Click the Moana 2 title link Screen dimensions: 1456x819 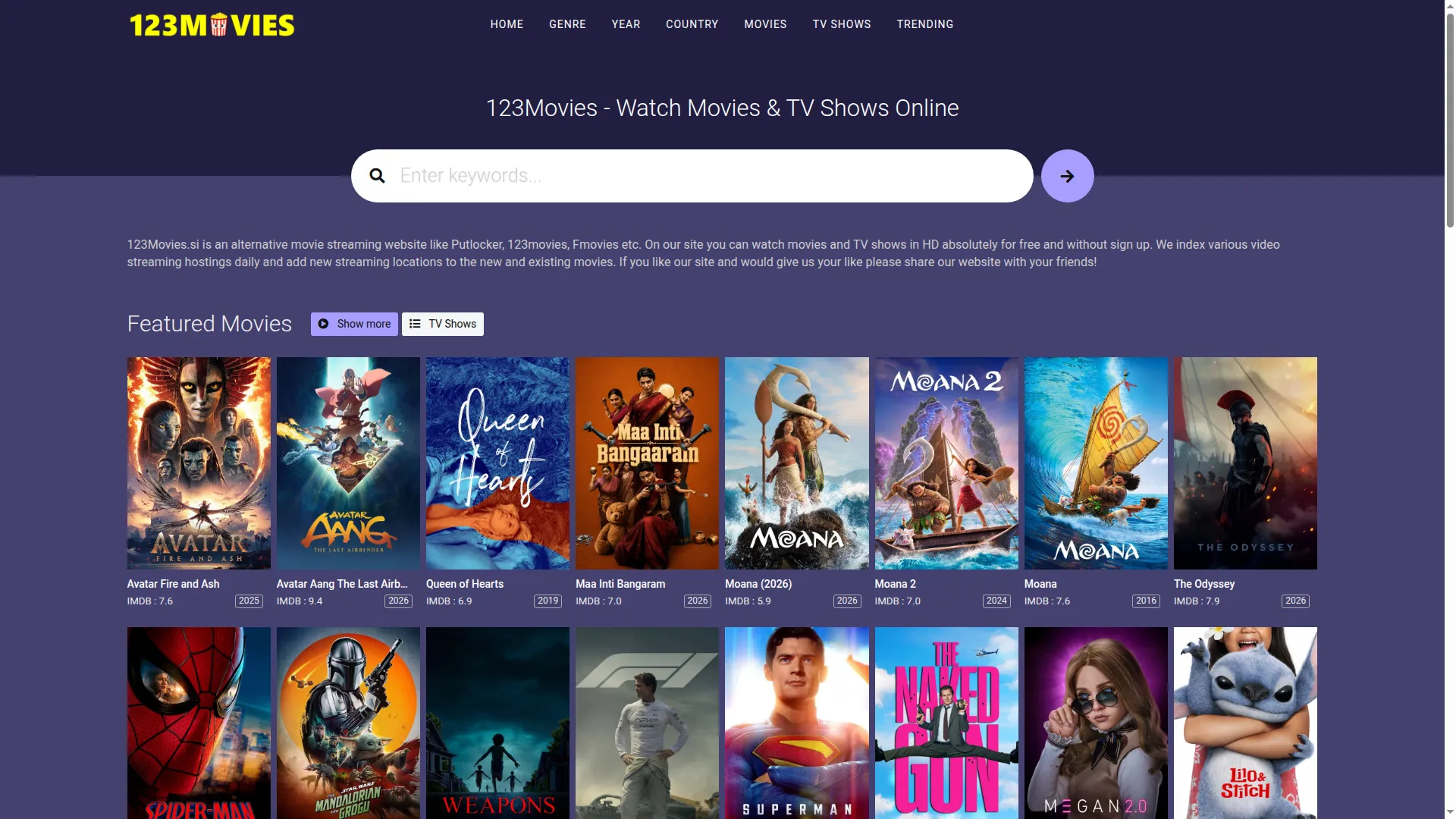896,584
